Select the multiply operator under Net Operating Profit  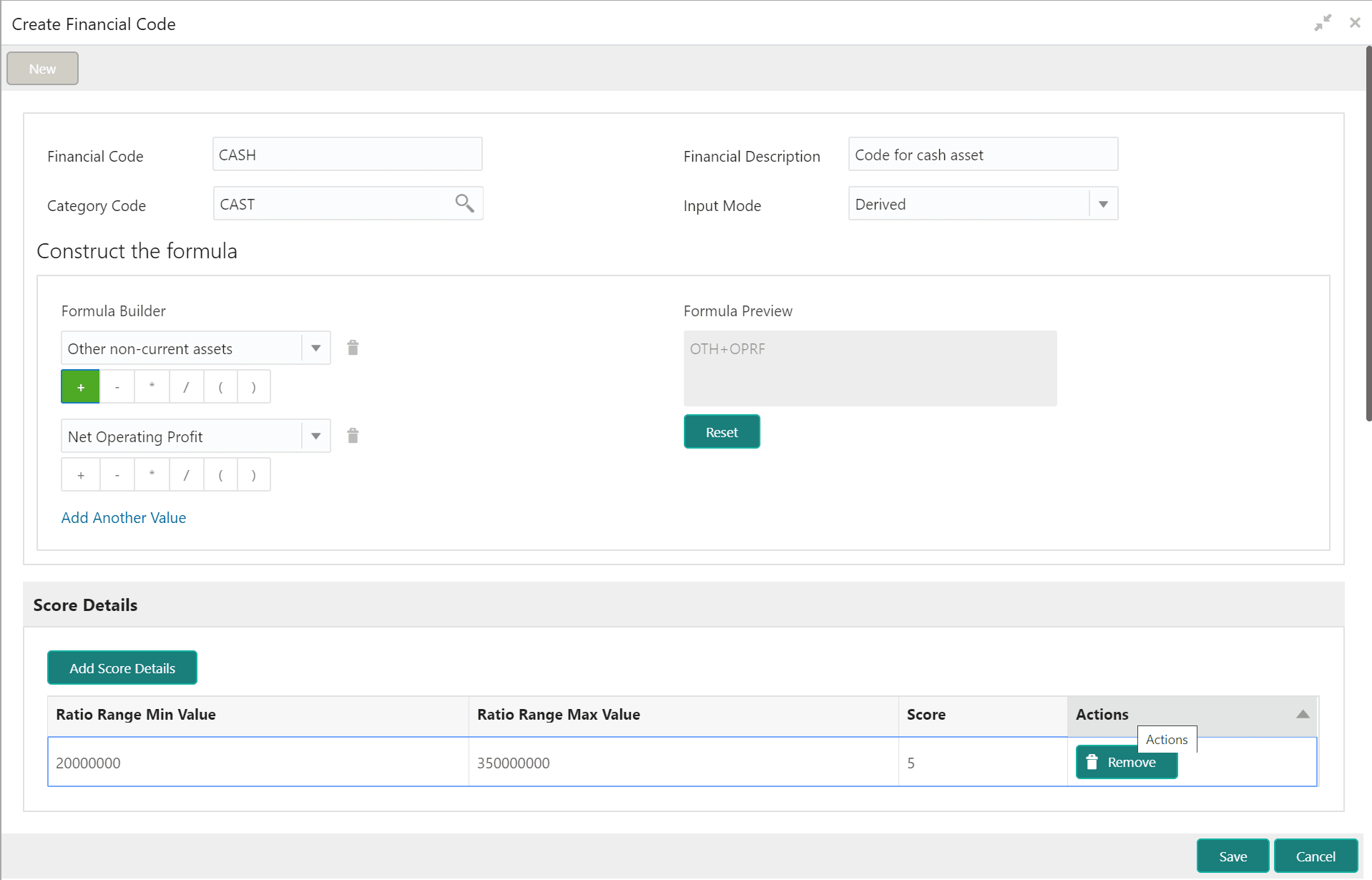pos(152,475)
